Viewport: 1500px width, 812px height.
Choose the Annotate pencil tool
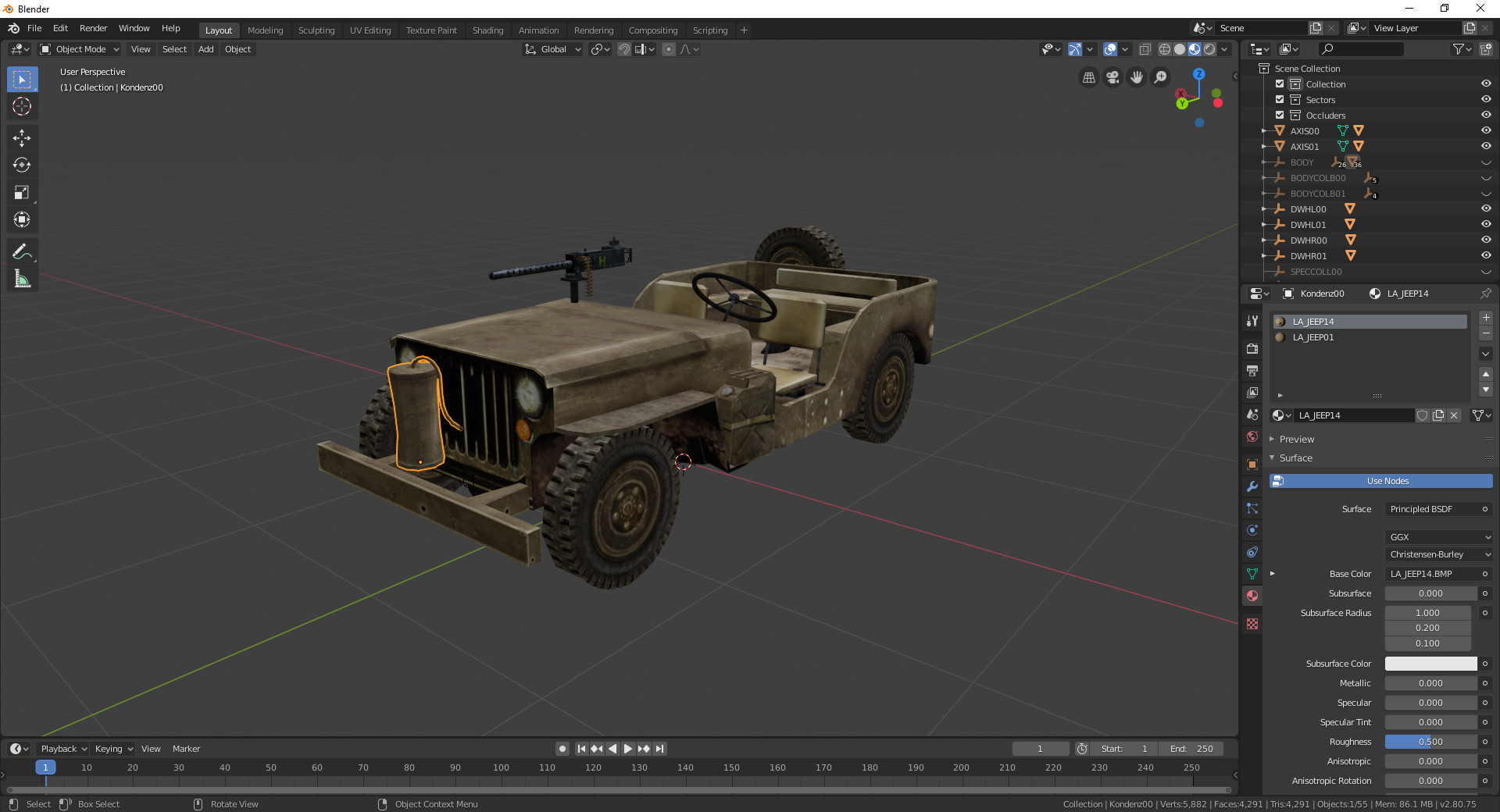[22, 251]
